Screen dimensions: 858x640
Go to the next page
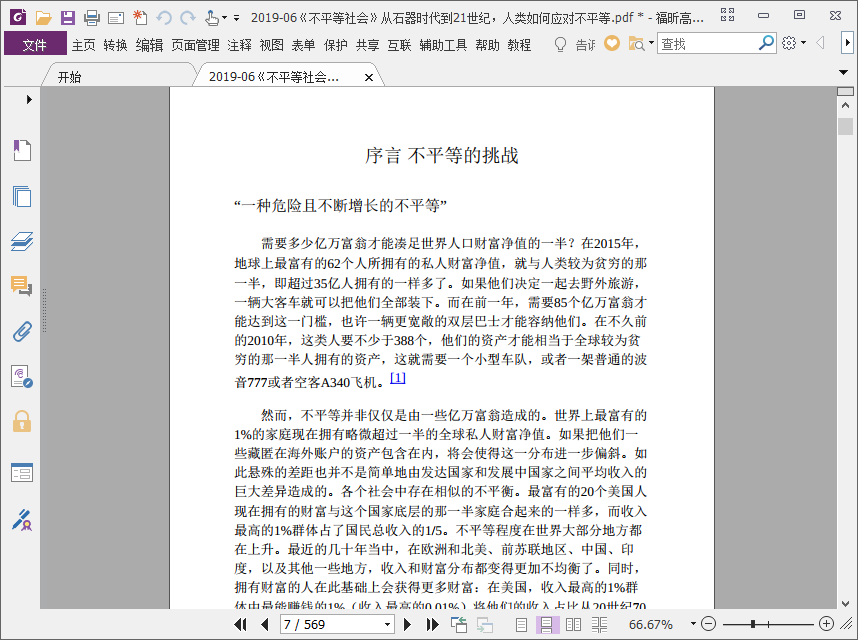pos(407,624)
